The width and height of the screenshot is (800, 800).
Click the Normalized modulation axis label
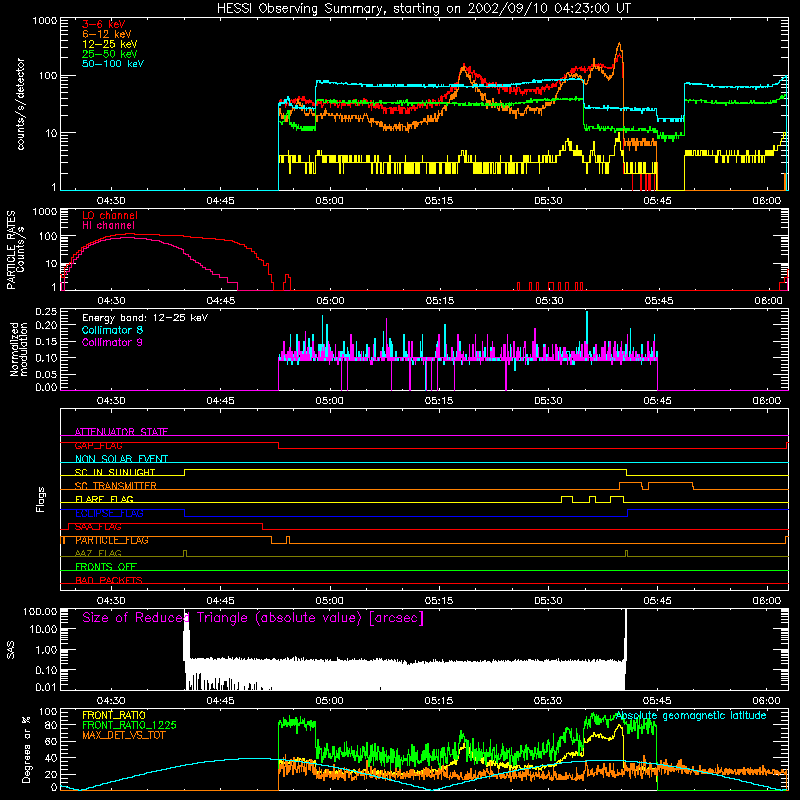(18, 349)
